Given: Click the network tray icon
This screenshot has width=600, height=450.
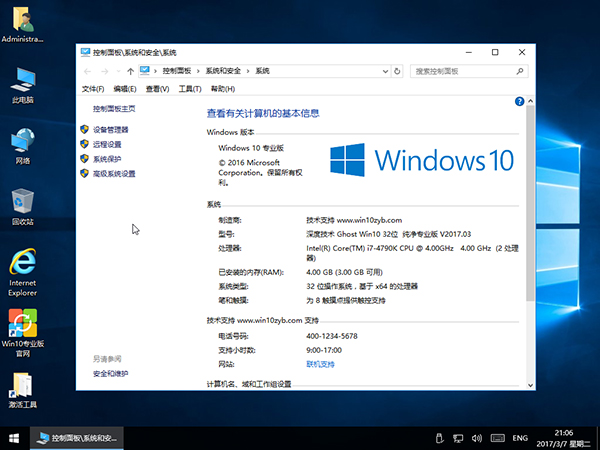Looking at the screenshot, I should (x=458, y=438).
